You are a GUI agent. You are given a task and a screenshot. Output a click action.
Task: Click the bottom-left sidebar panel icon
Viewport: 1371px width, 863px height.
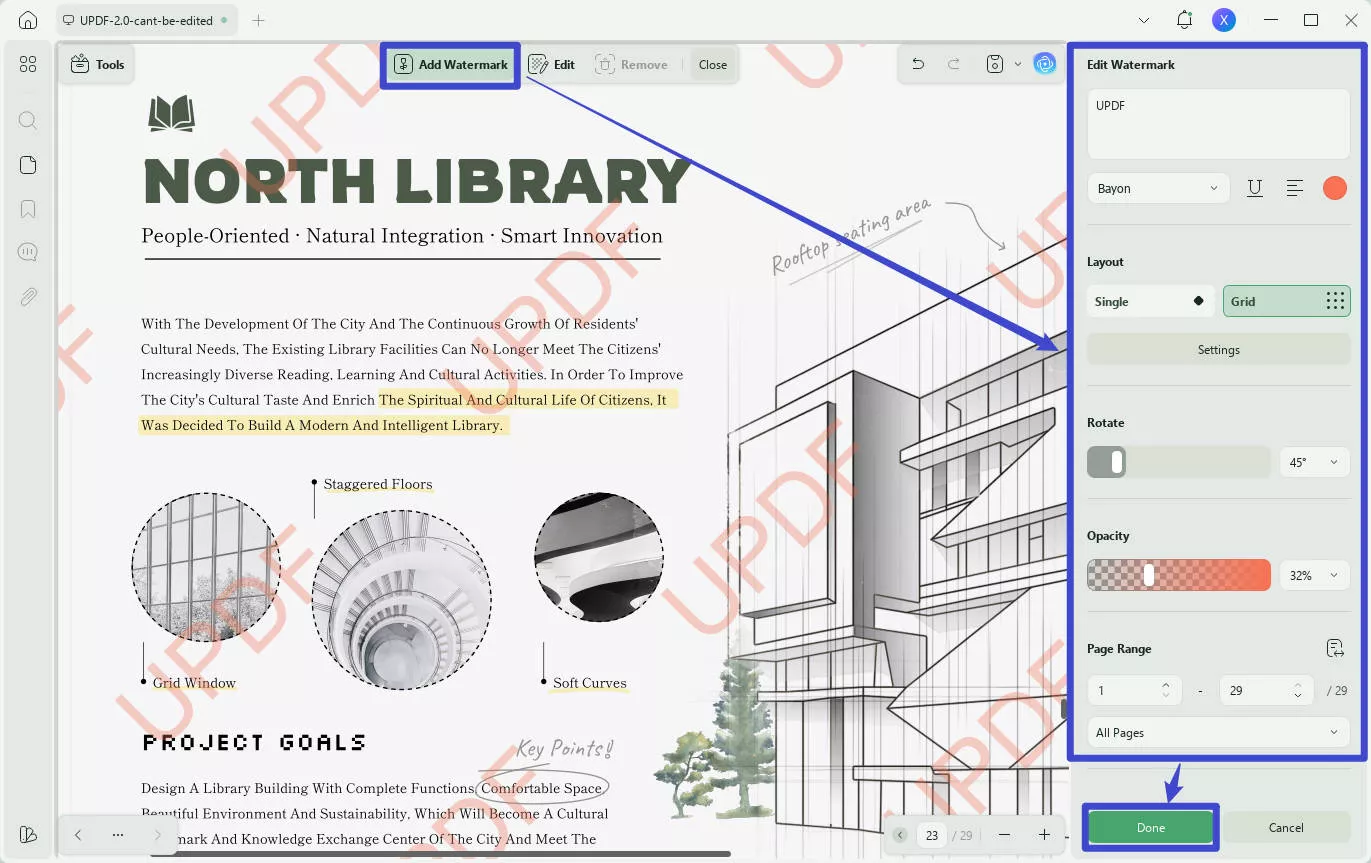coord(28,834)
